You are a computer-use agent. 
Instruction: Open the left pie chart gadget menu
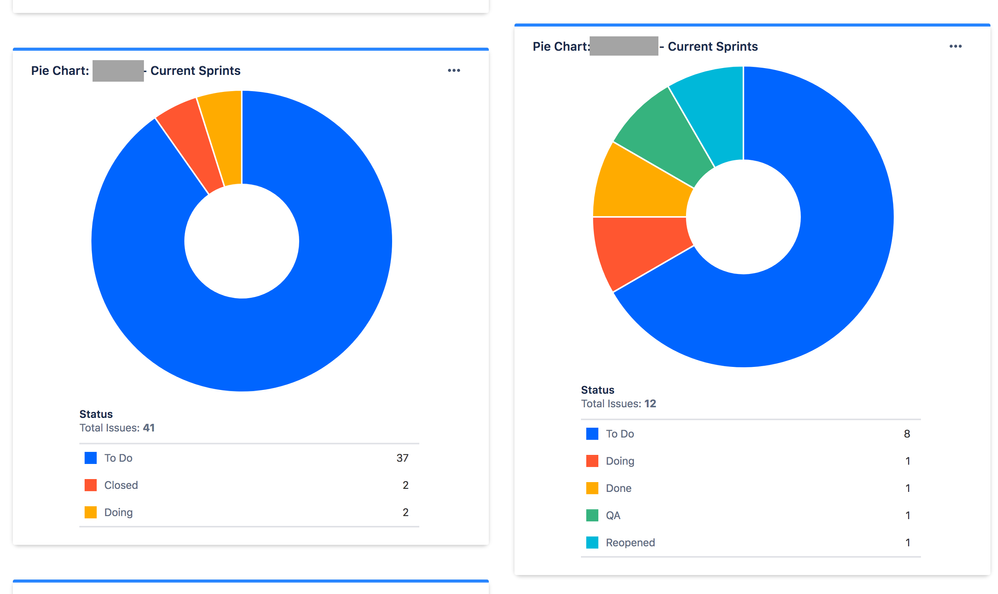[454, 70]
